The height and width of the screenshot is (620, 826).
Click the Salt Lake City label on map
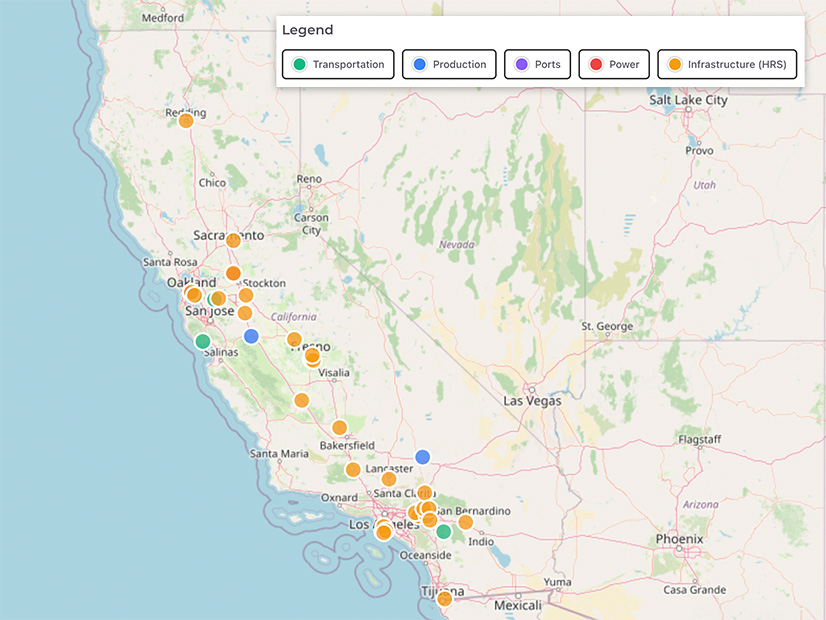[x=688, y=100]
